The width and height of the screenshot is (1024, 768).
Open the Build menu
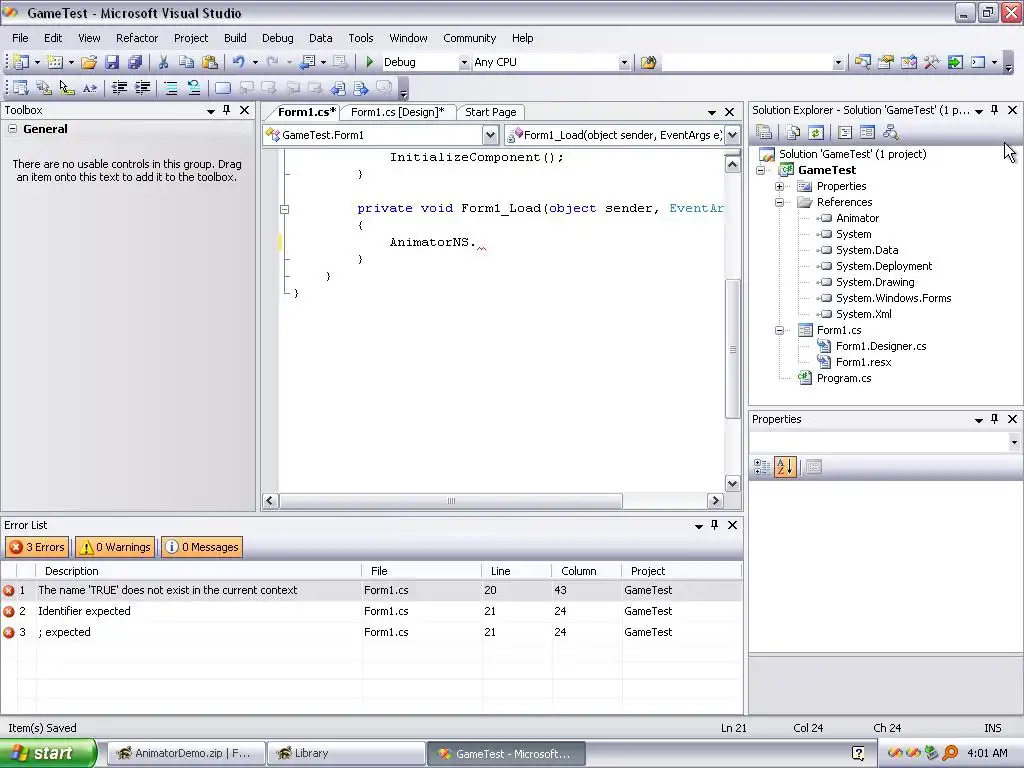click(235, 38)
